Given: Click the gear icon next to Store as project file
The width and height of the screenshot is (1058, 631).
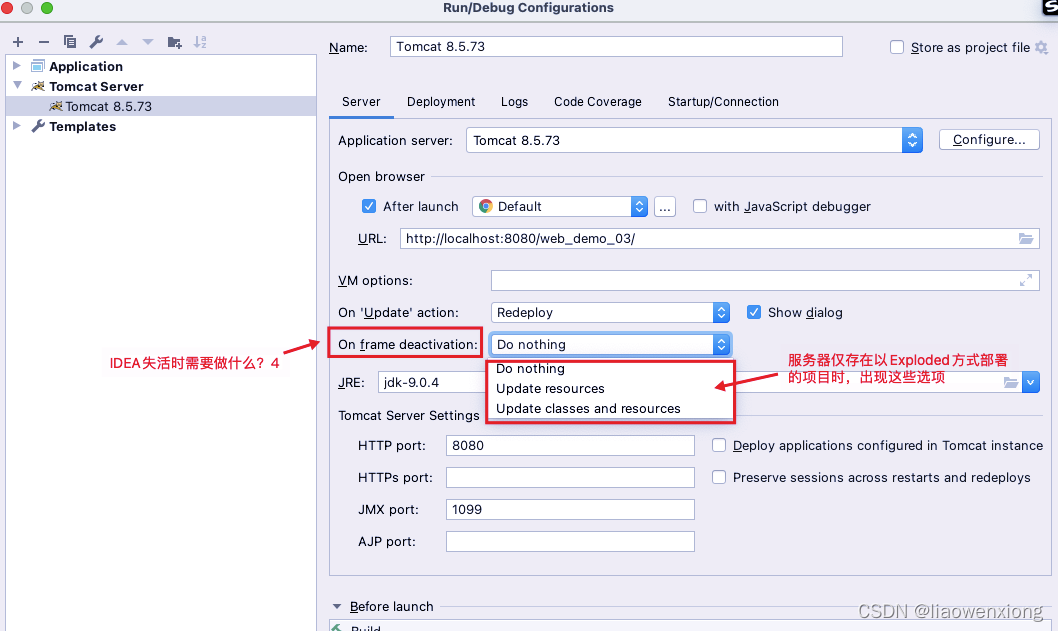Looking at the screenshot, I should pos(1042,47).
